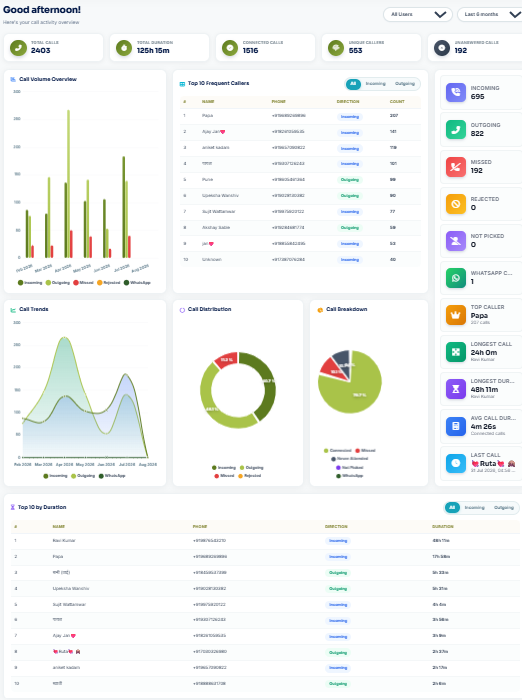The image size is (522, 700).
Task: Click the Call Breakdown pie icon
Action: coord(320,309)
